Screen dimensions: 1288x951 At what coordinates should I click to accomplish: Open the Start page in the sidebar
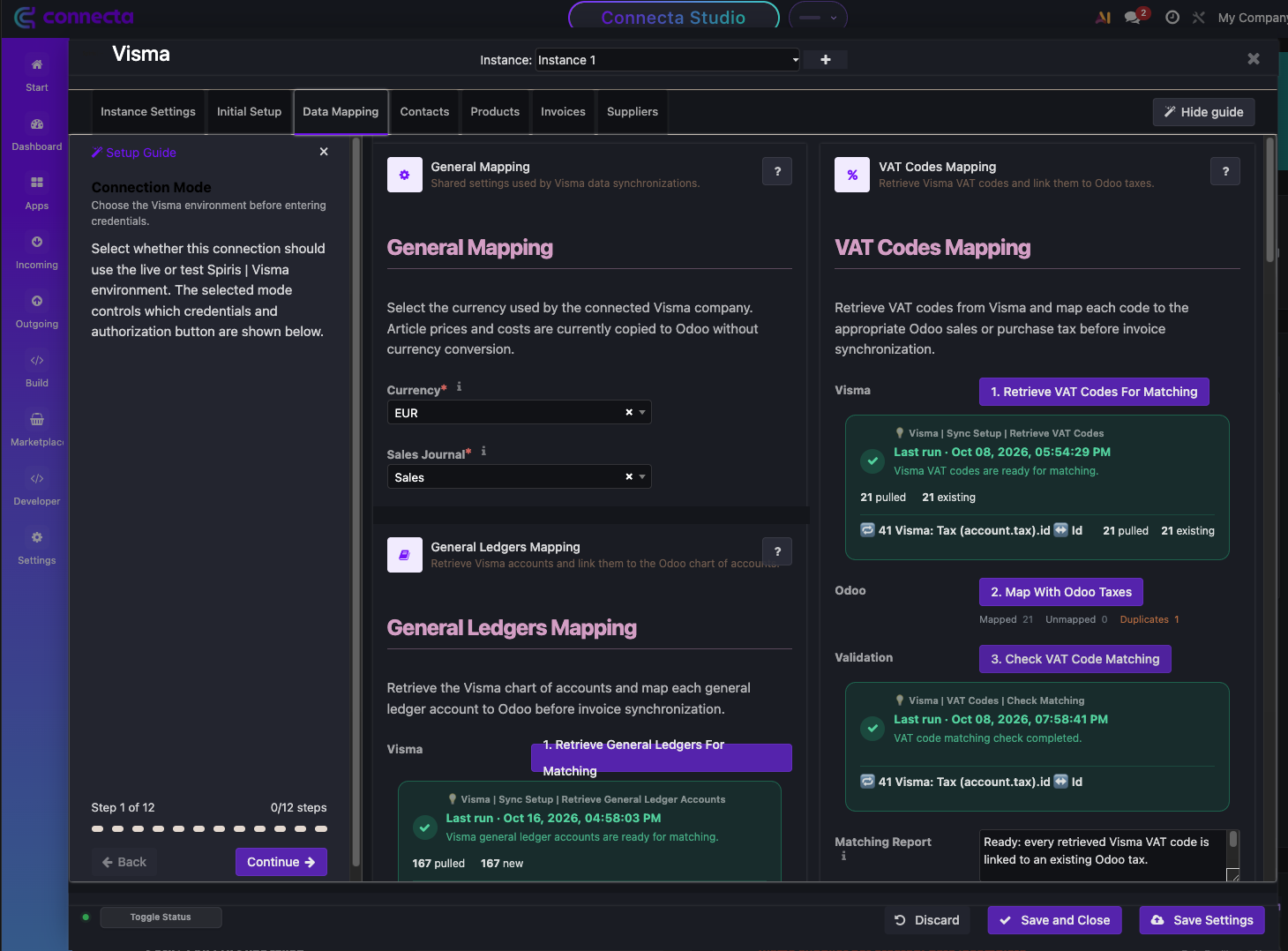click(x=36, y=75)
